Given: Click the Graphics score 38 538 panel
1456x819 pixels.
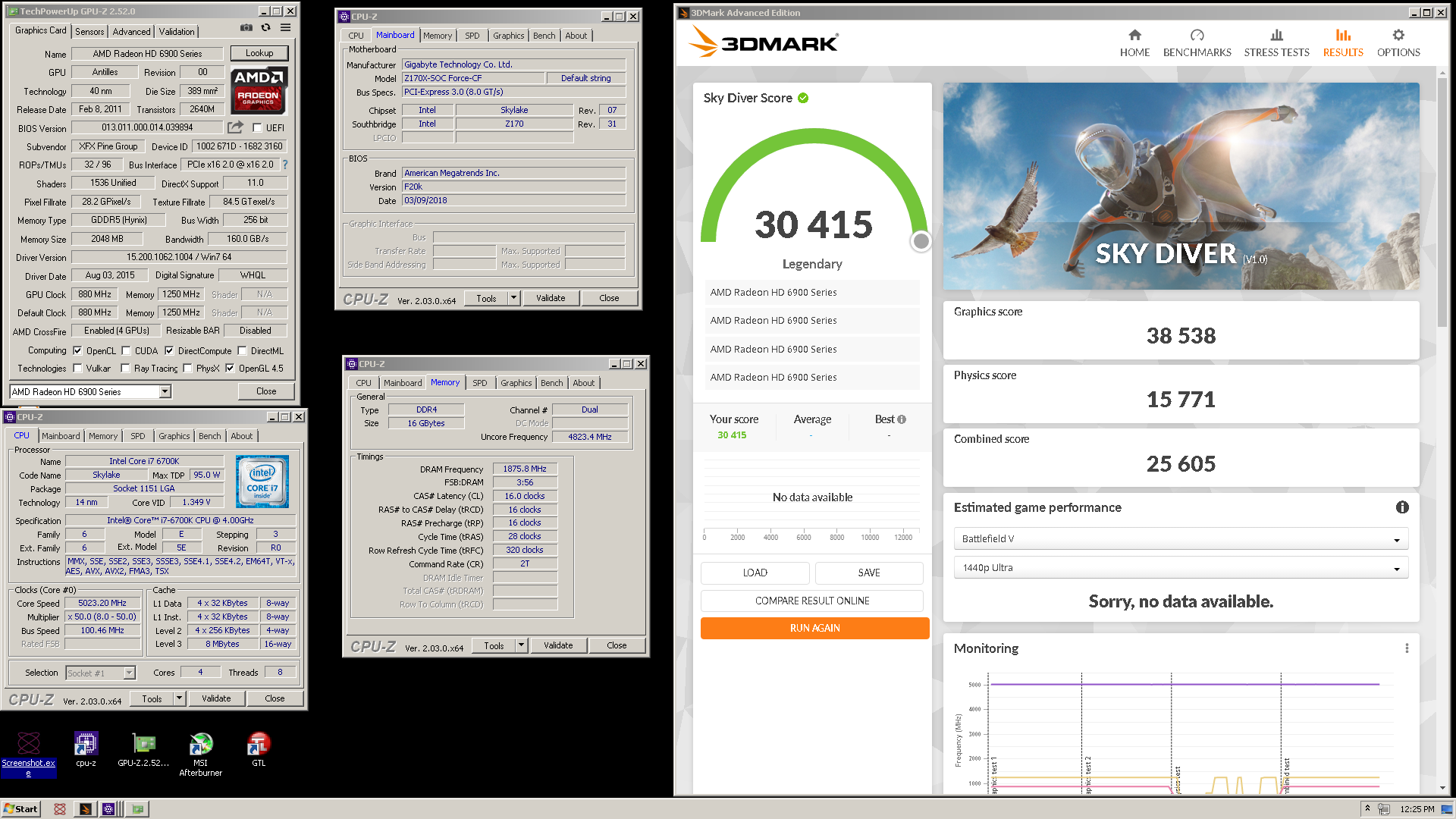Looking at the screenshot, I should coord(1181,330).
